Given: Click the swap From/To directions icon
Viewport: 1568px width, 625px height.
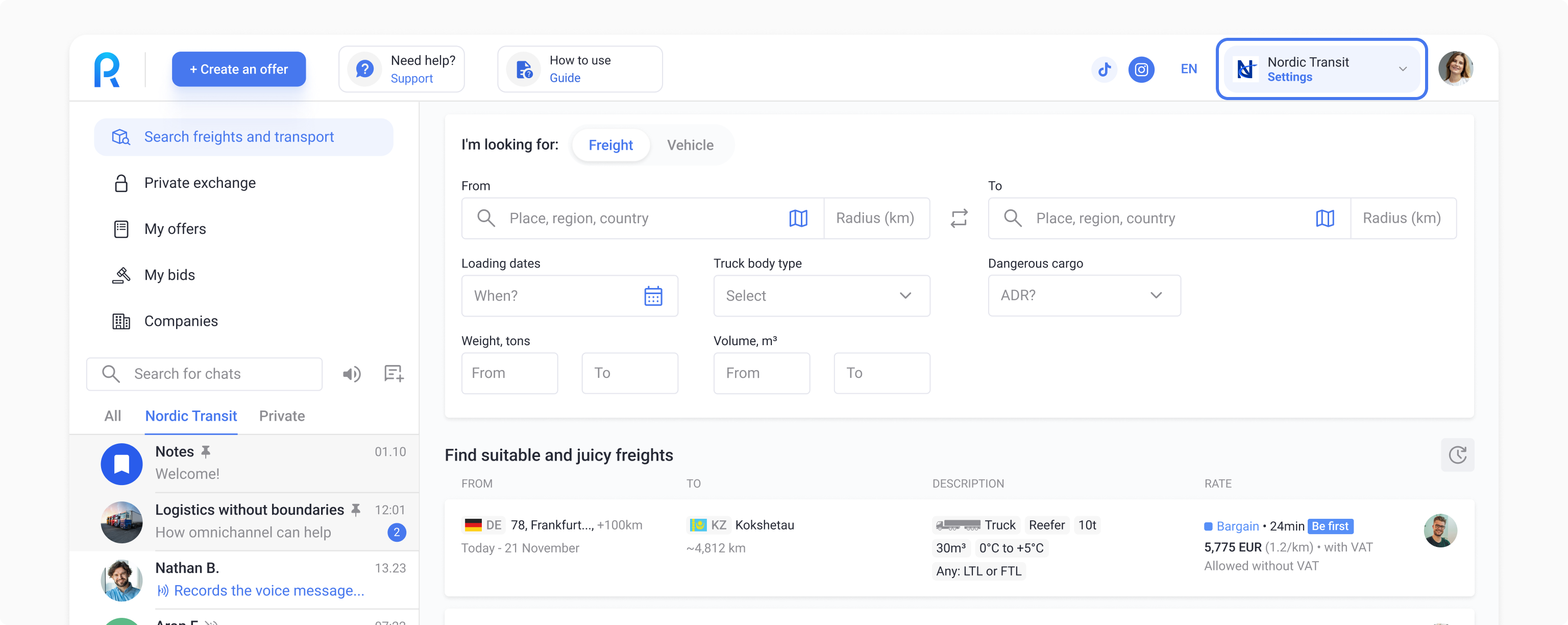Looking at the screenshot, I should pyautogui.click(x=959, y=218).
